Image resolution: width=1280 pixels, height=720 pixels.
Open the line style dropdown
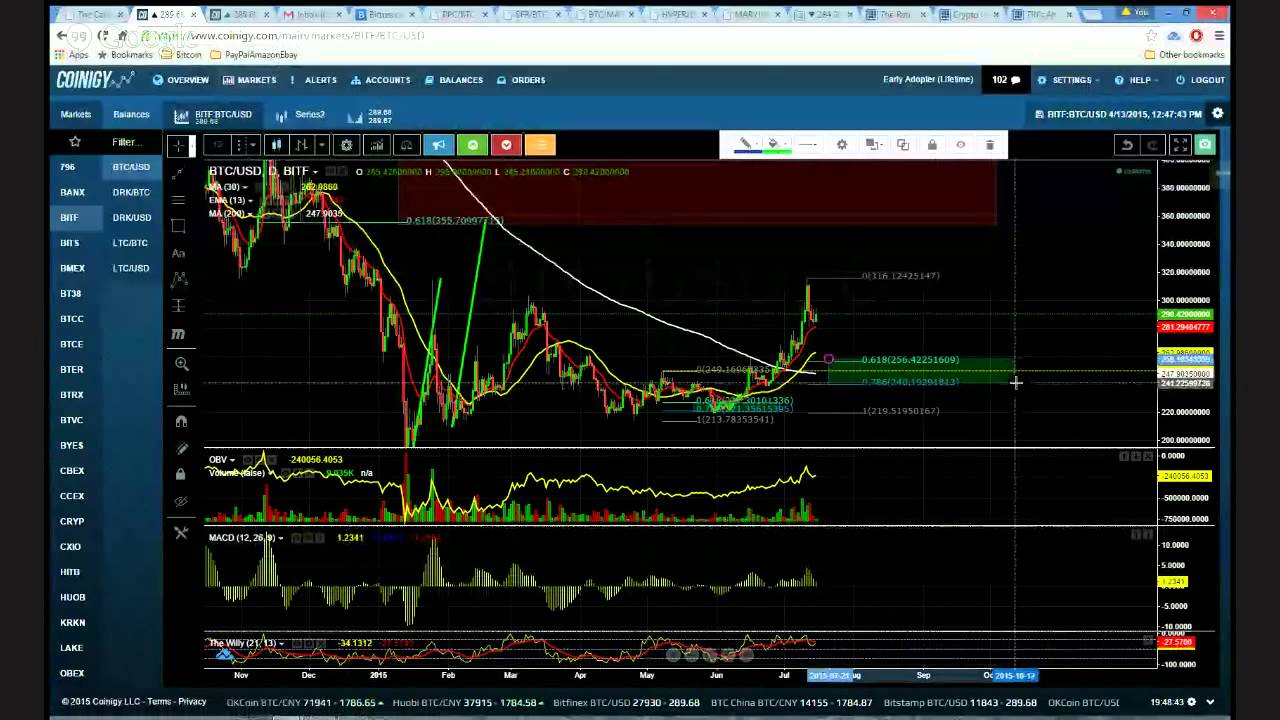click(808, 145)
